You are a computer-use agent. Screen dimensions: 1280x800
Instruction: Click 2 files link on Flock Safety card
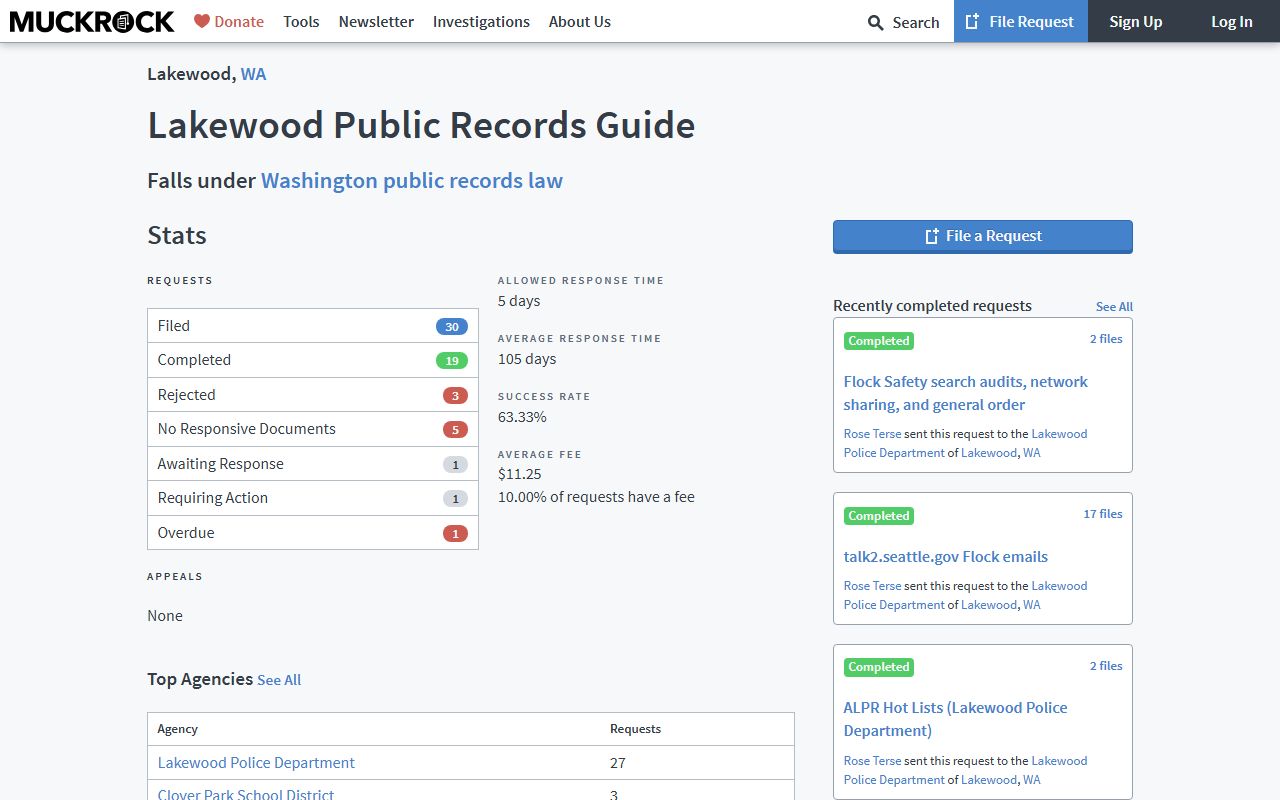coord(1106,339)
